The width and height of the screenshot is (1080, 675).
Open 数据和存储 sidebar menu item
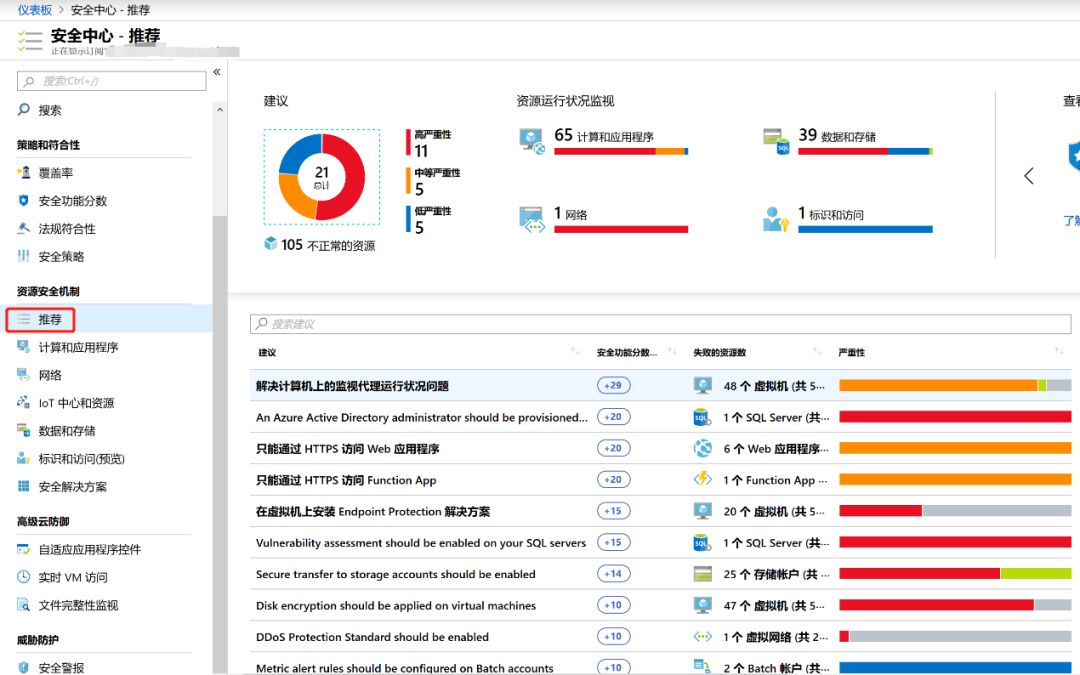click(x=67, y=431)
